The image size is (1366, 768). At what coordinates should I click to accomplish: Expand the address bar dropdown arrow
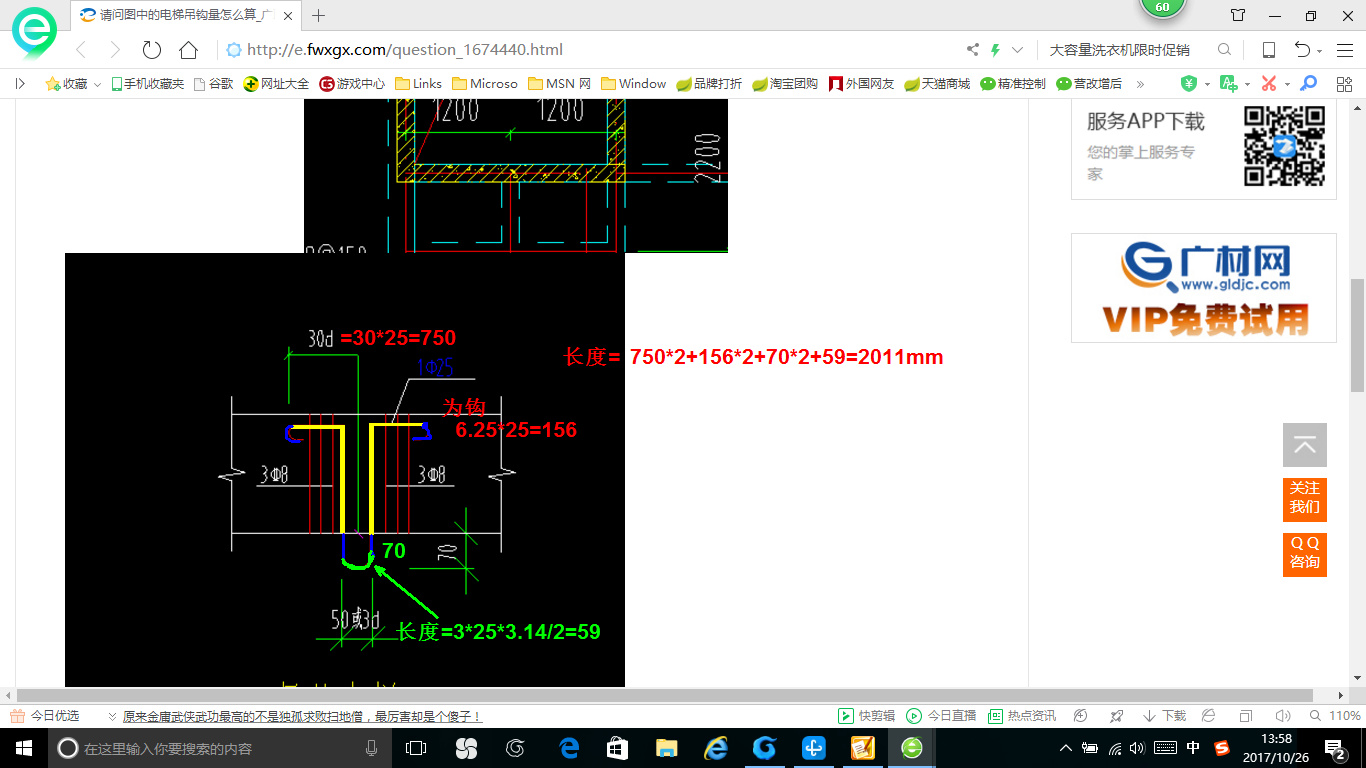coord(1018,50)
